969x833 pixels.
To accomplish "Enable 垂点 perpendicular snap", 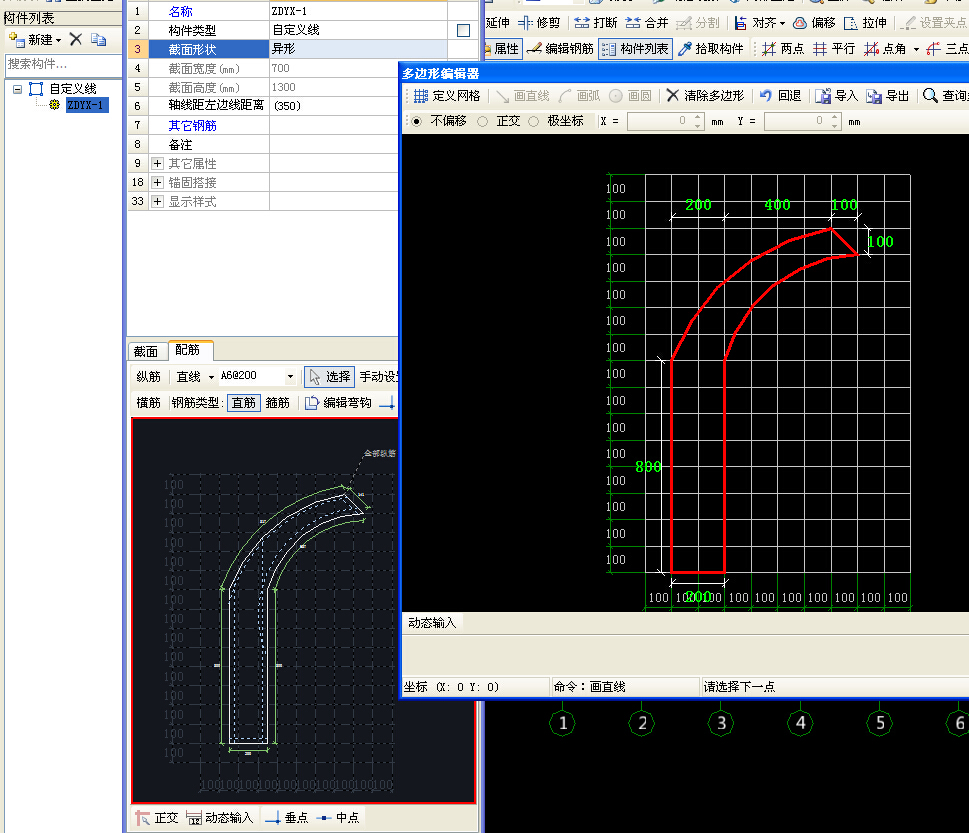I will [286, 818].
